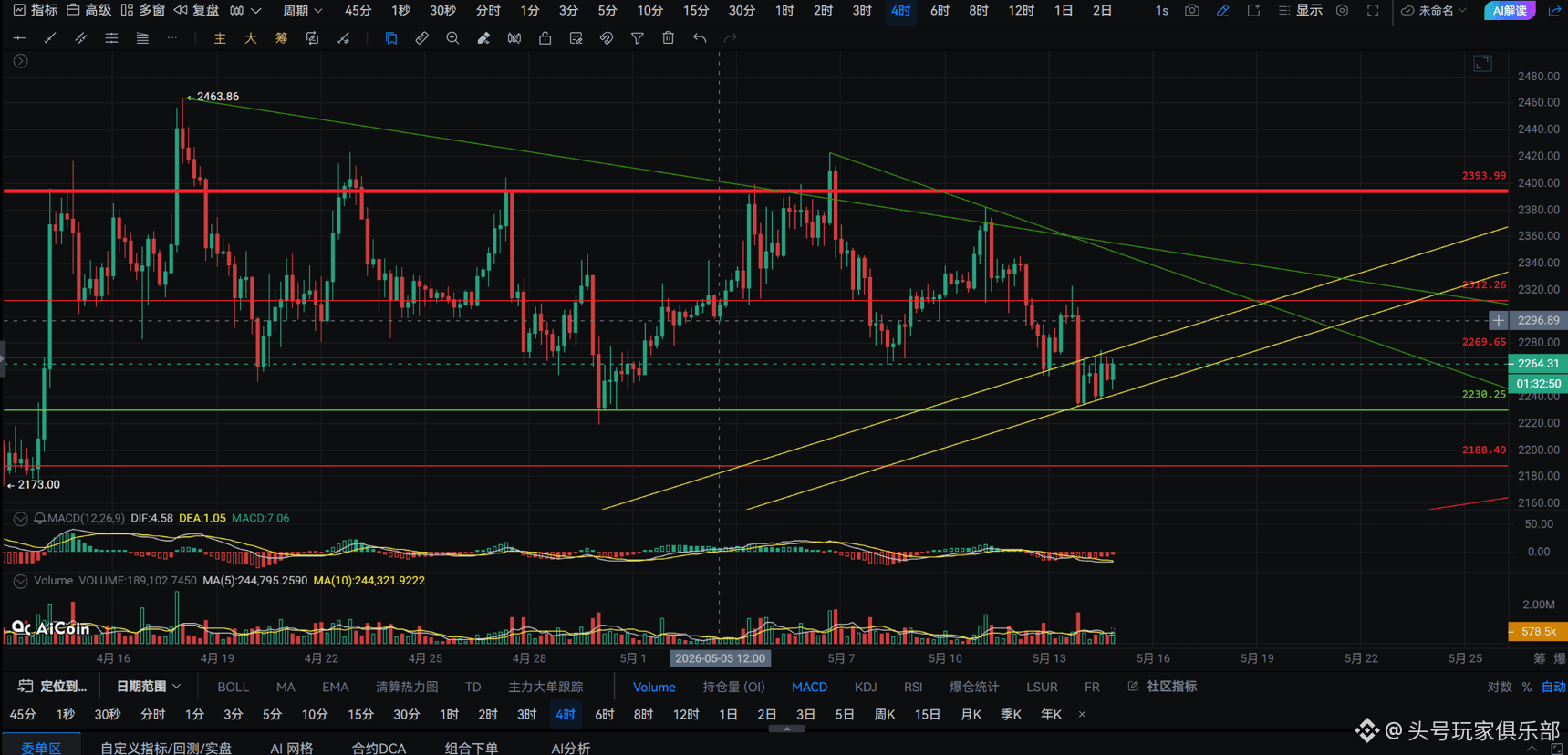Select the 1日 timeframe in top bar
Viewport: 1568px width, 755px height.
(x=1064, y=11)
